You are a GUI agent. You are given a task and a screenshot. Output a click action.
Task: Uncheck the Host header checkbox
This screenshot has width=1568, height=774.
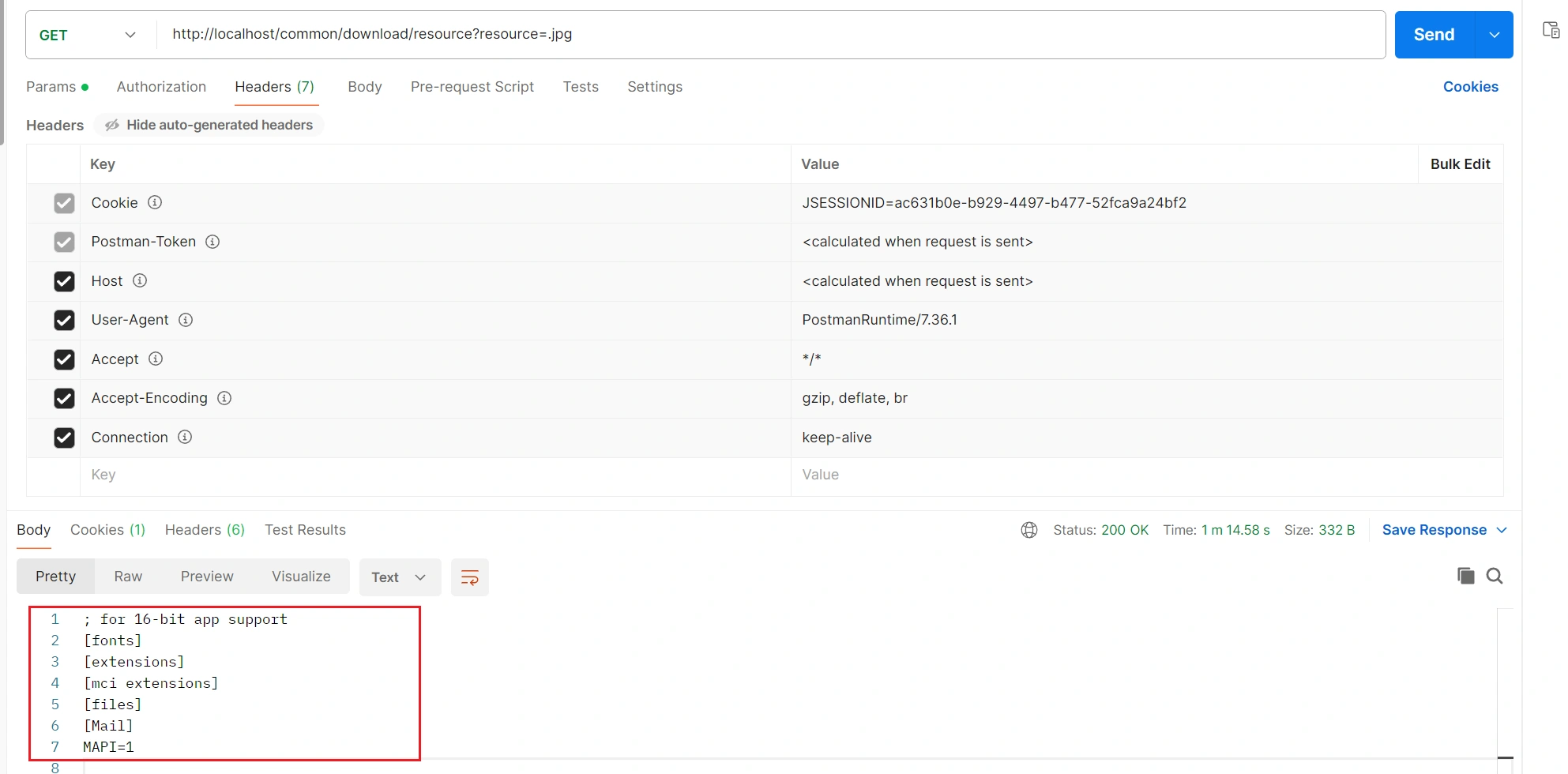[x=64, y=281]
